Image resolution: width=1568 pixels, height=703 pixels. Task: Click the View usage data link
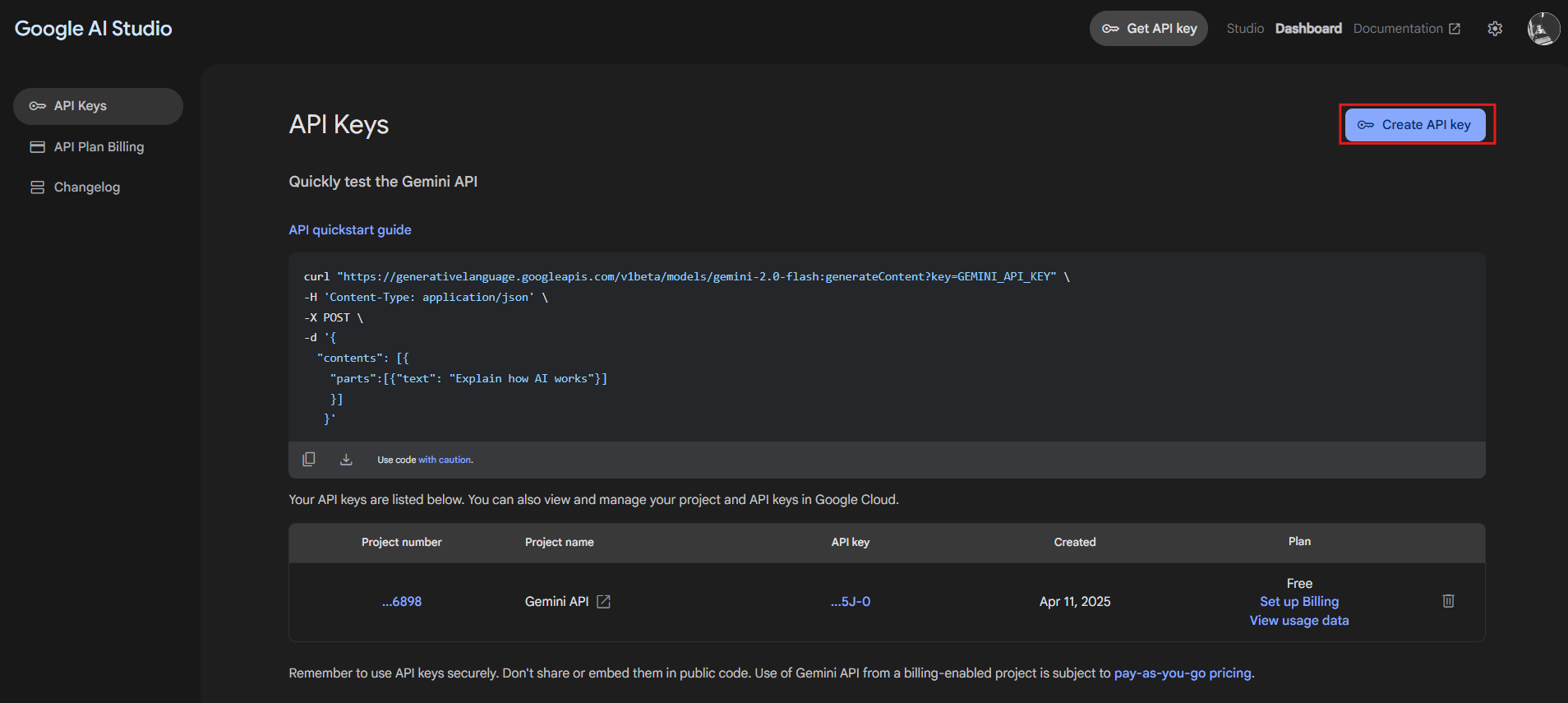(1299, 621)
